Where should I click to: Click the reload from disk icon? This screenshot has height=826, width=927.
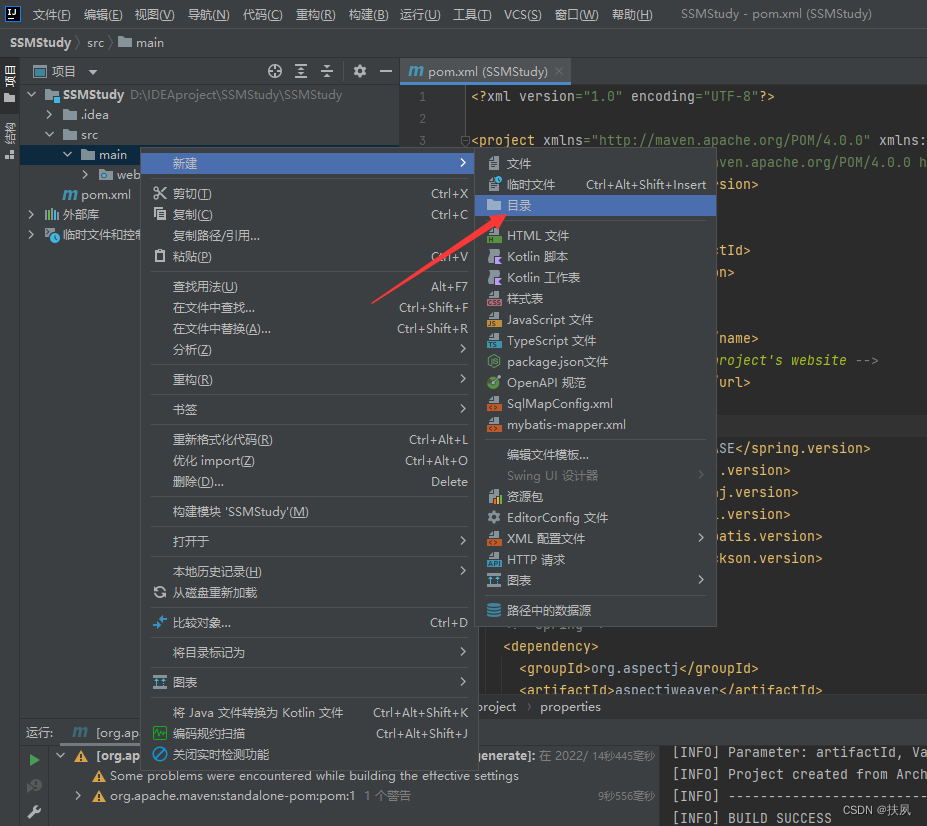point(160,592)
